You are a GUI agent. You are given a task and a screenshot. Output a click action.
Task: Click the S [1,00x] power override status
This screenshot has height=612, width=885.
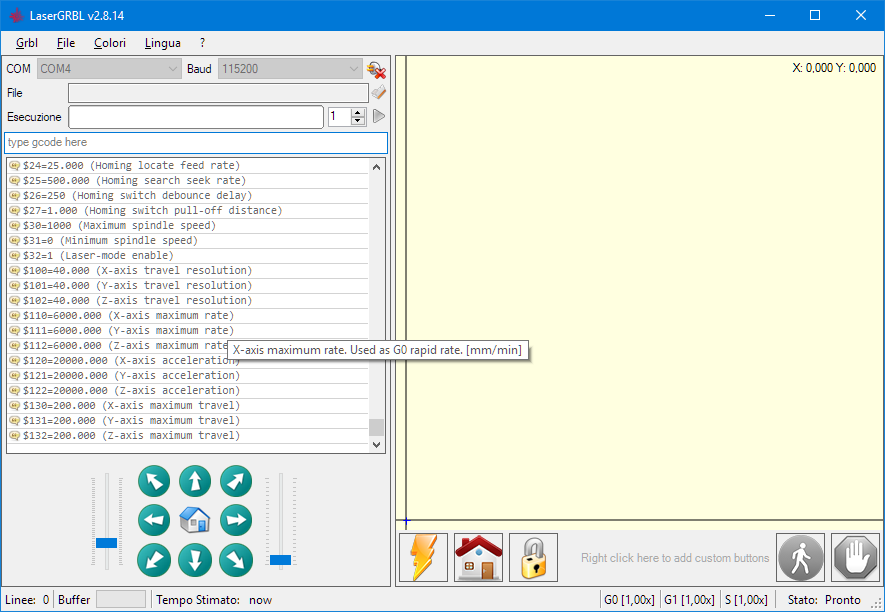point(746,600)
